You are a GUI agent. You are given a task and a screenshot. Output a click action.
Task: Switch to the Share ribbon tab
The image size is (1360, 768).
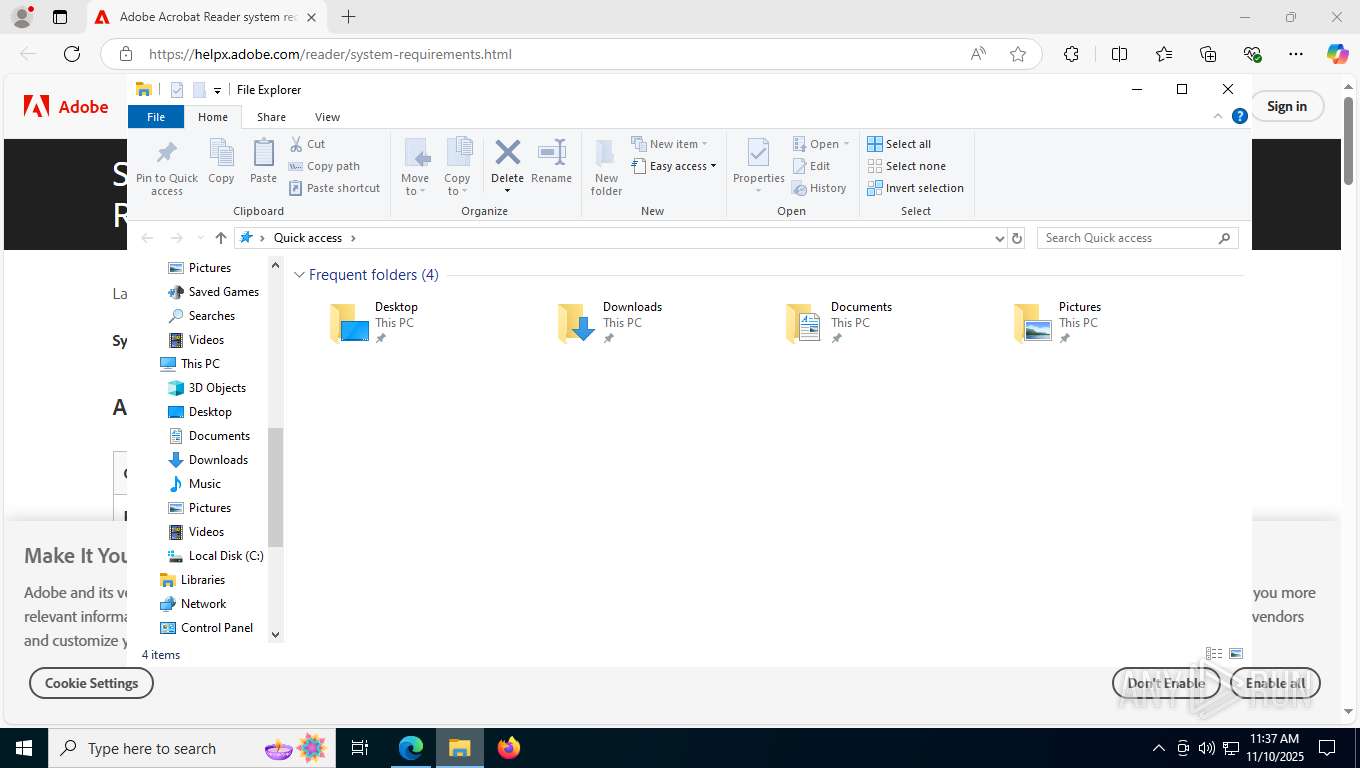point(271,117)
